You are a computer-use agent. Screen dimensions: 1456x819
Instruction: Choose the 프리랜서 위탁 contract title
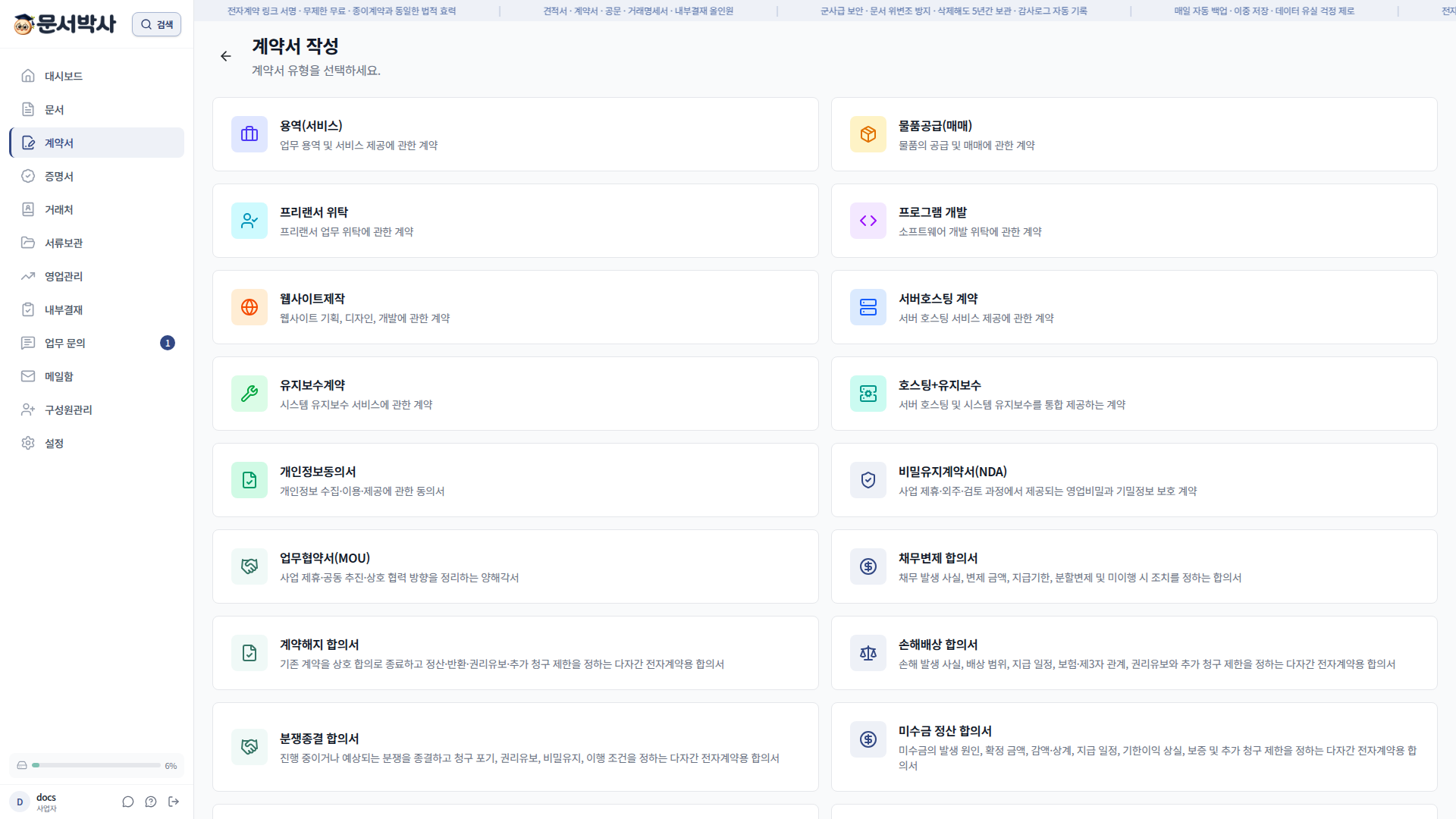(314, 212)
